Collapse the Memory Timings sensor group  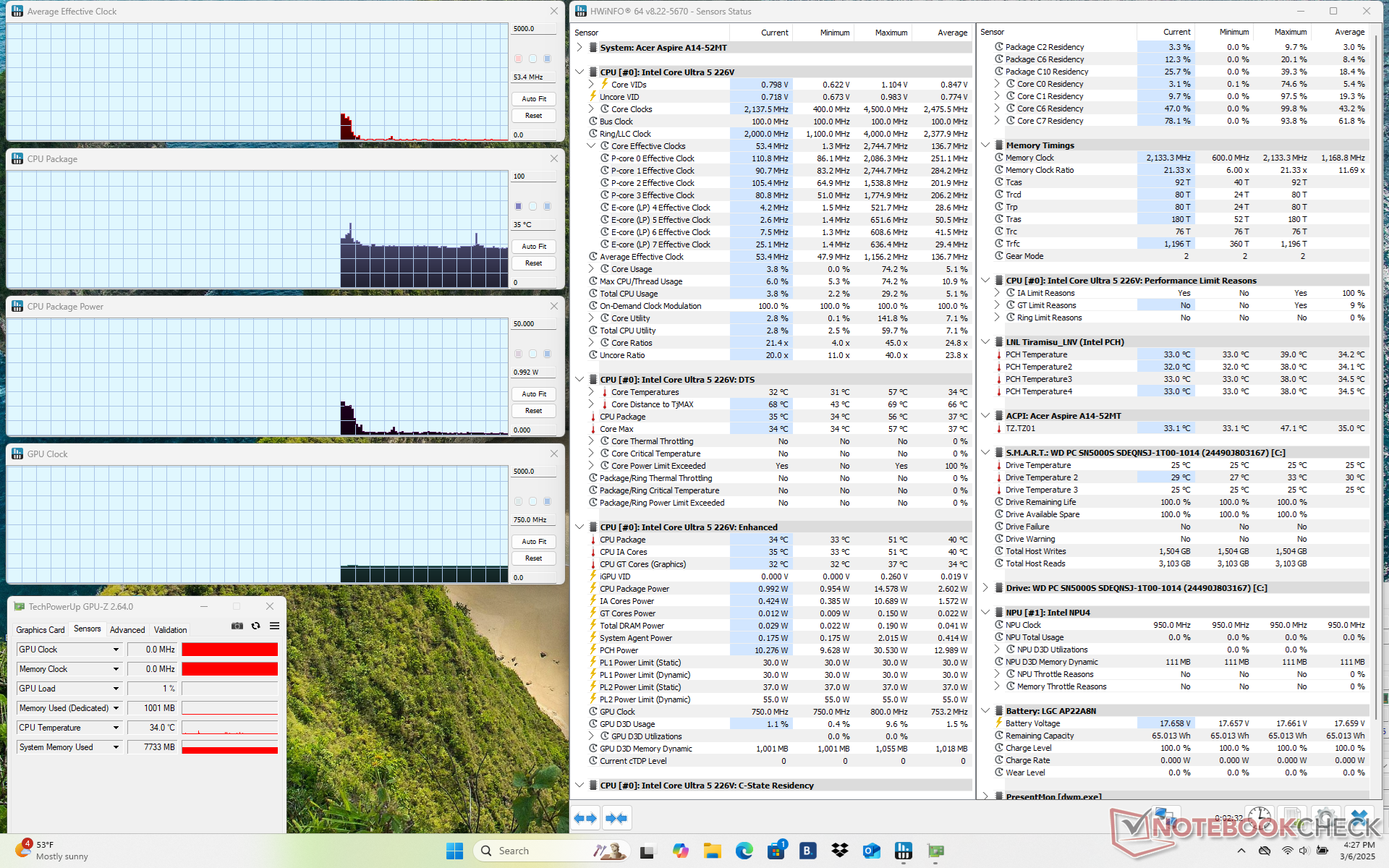[985, 145]
